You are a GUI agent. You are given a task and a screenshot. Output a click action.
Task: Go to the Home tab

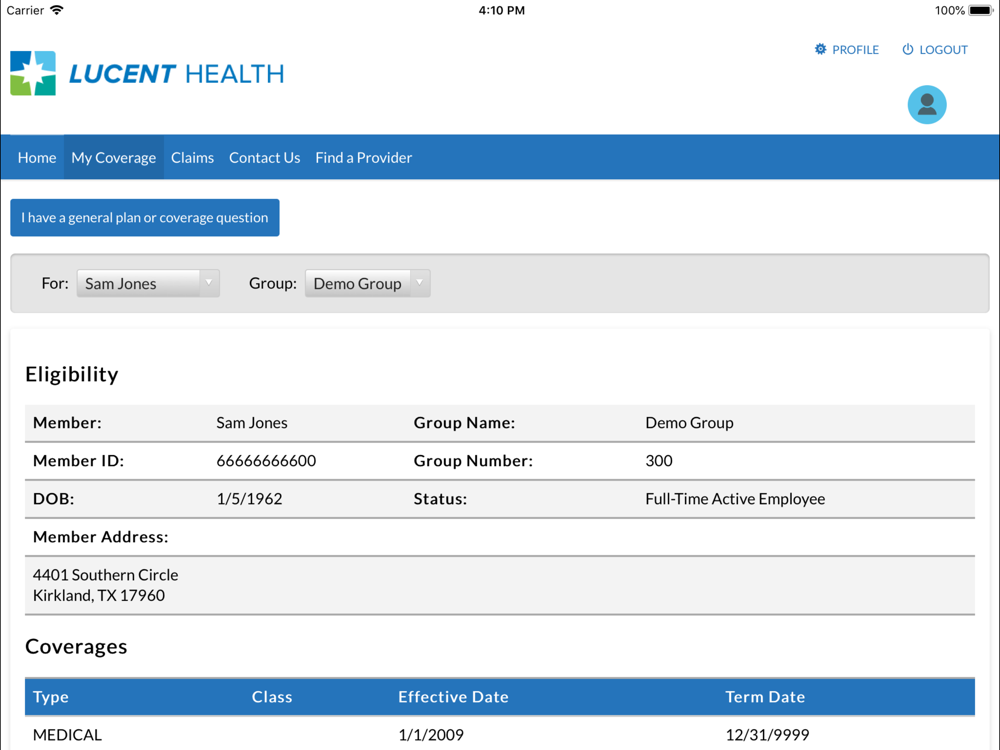(37, 158)
